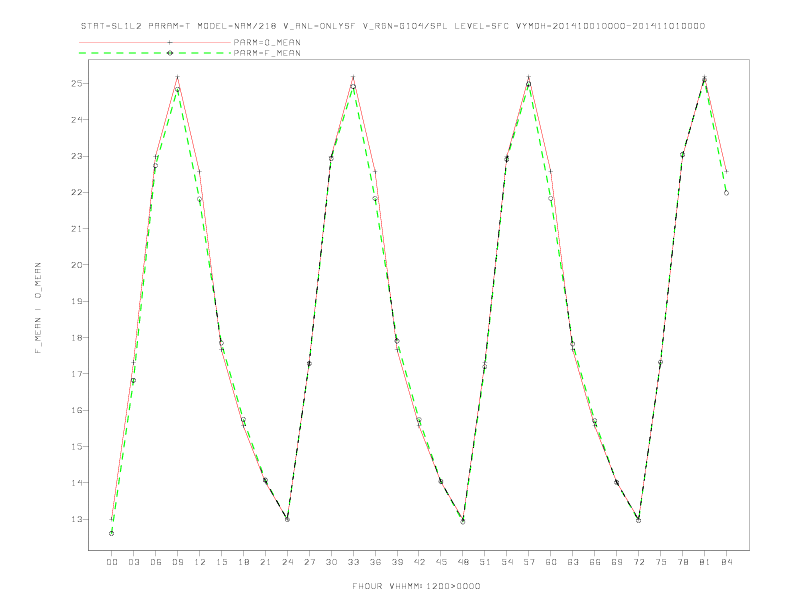Select the PARM=F_MEAN legend label
Viewport: 792px width, 612px height.
[x=267, y=53]
